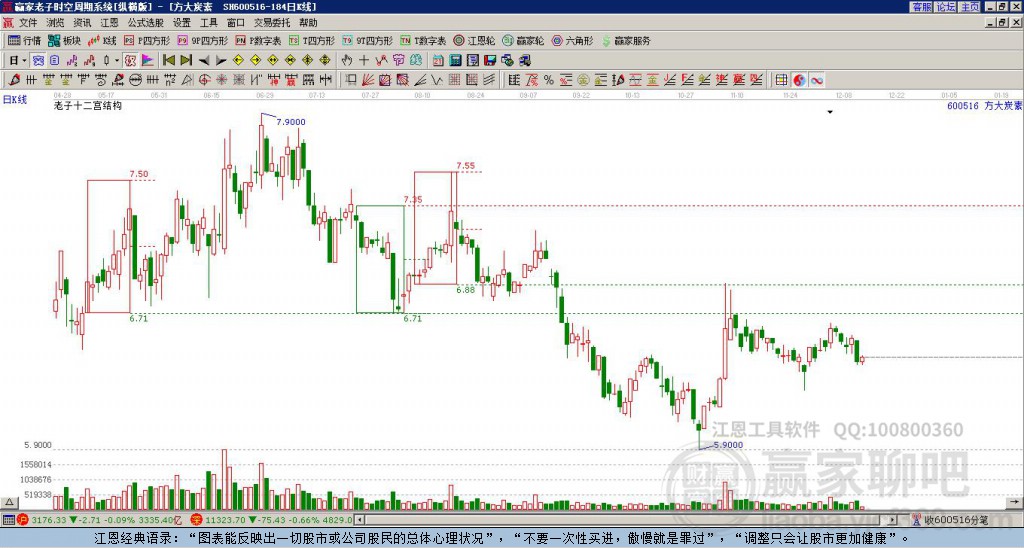Open the 公式选股 menu
1024x548 pixels.
pyautogui.click(x=146, y=23)
